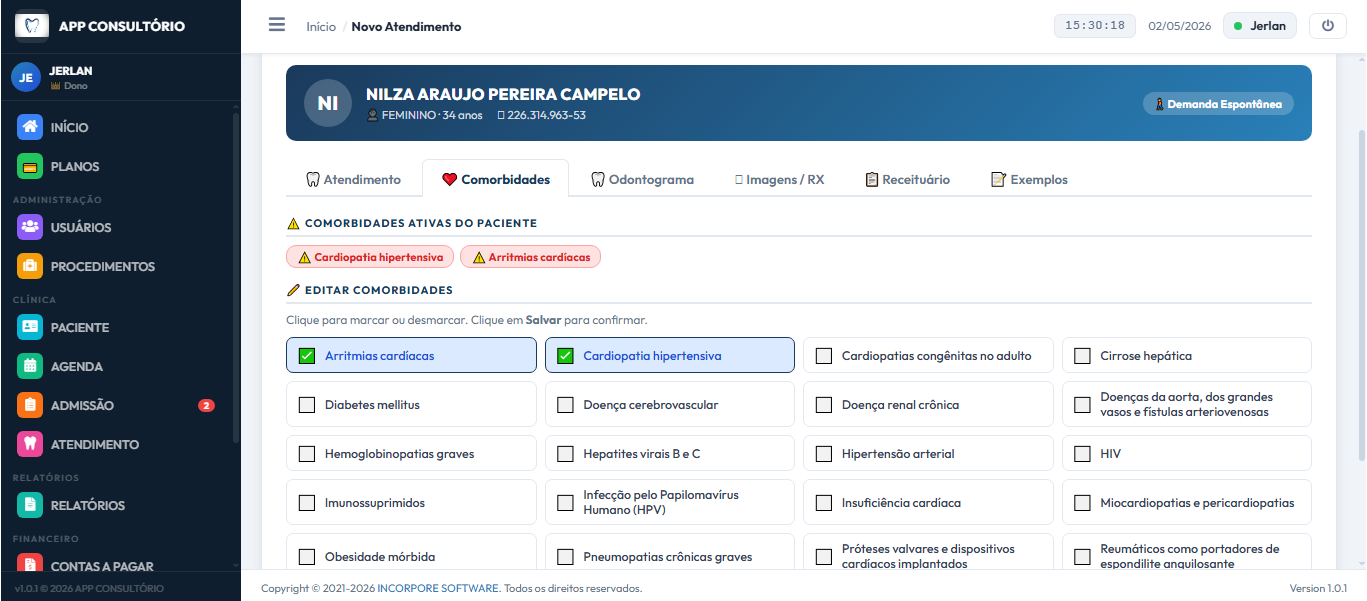Click the warning icon on Cardiopatia hipertensiva tag

(x=304, y=257)
